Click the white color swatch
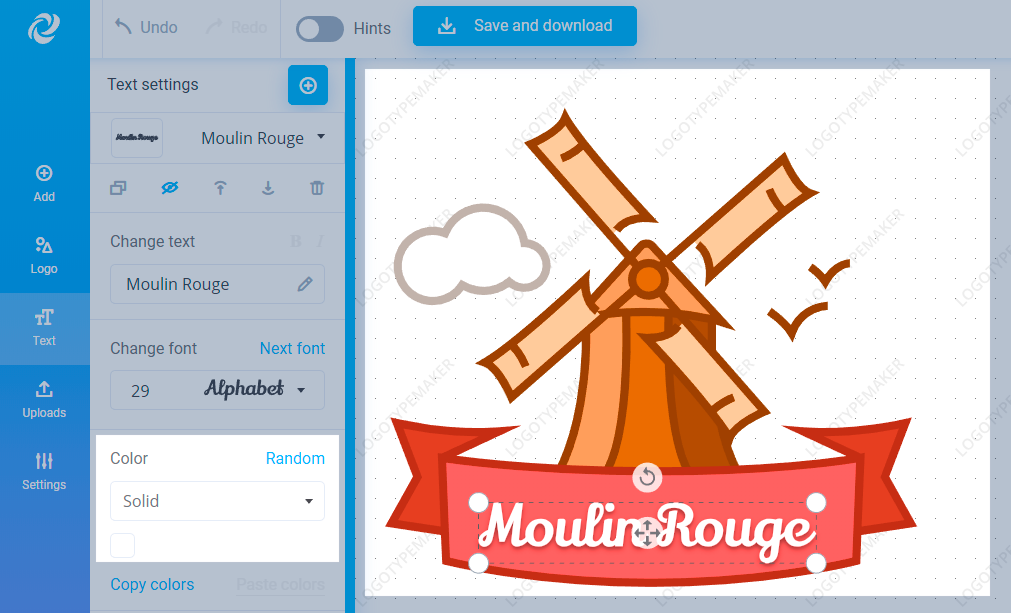This screenshot has width=1011, height=613. point(123,545)
